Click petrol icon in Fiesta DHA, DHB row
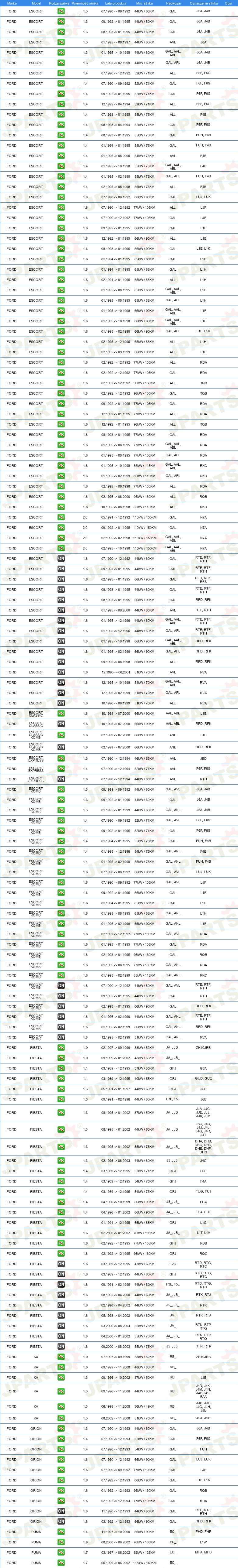The image size is (238, 1568). [x=61, y=1147]
